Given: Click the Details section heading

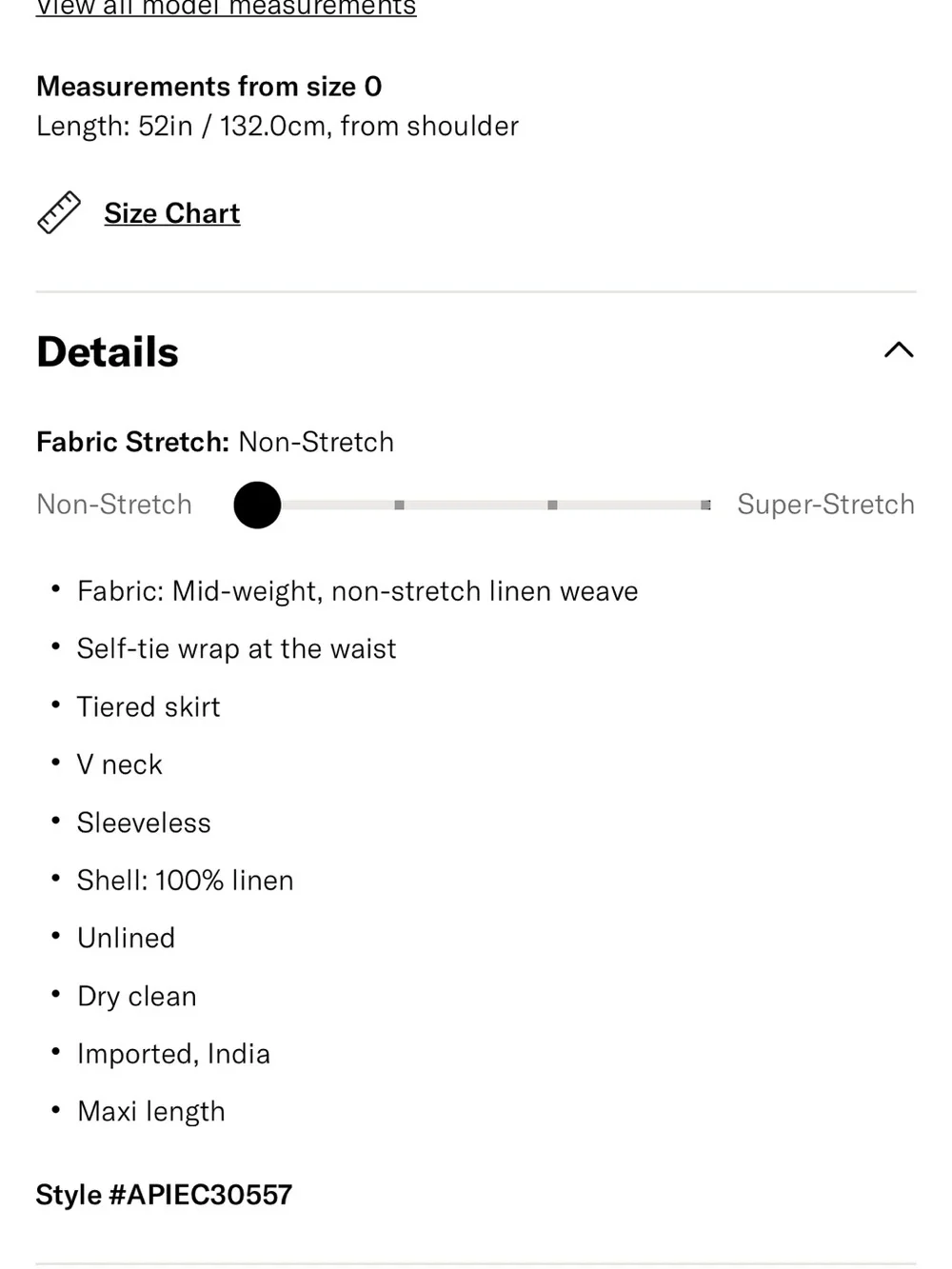Looking at the screenshot, I should pyautogui.click(x=108, y=351).
